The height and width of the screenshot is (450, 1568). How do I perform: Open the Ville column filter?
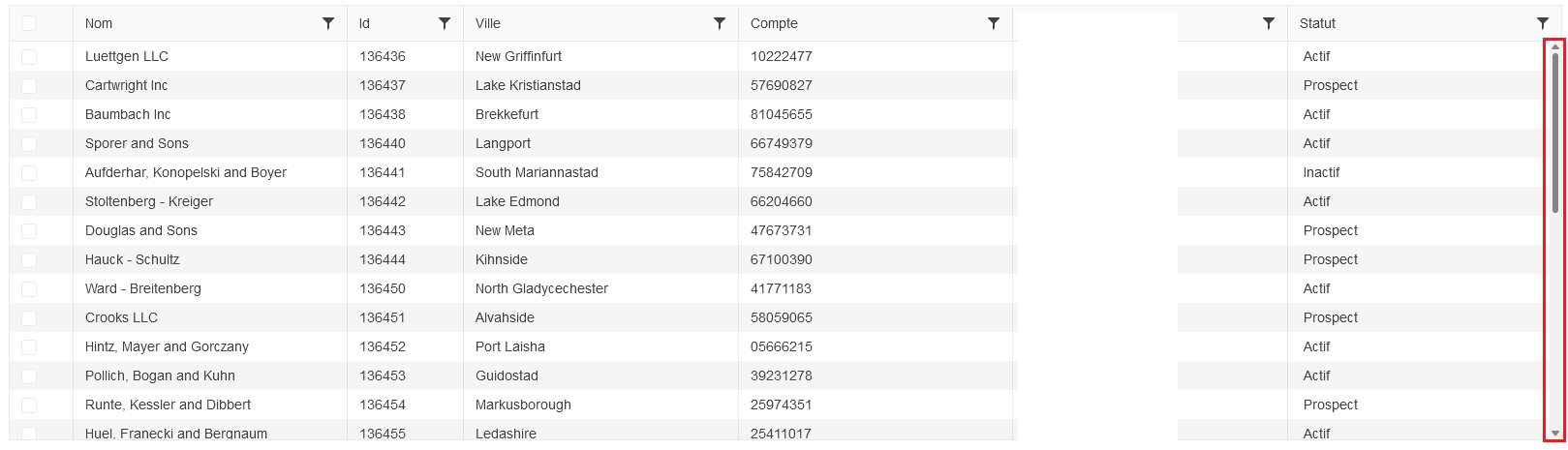720,23
